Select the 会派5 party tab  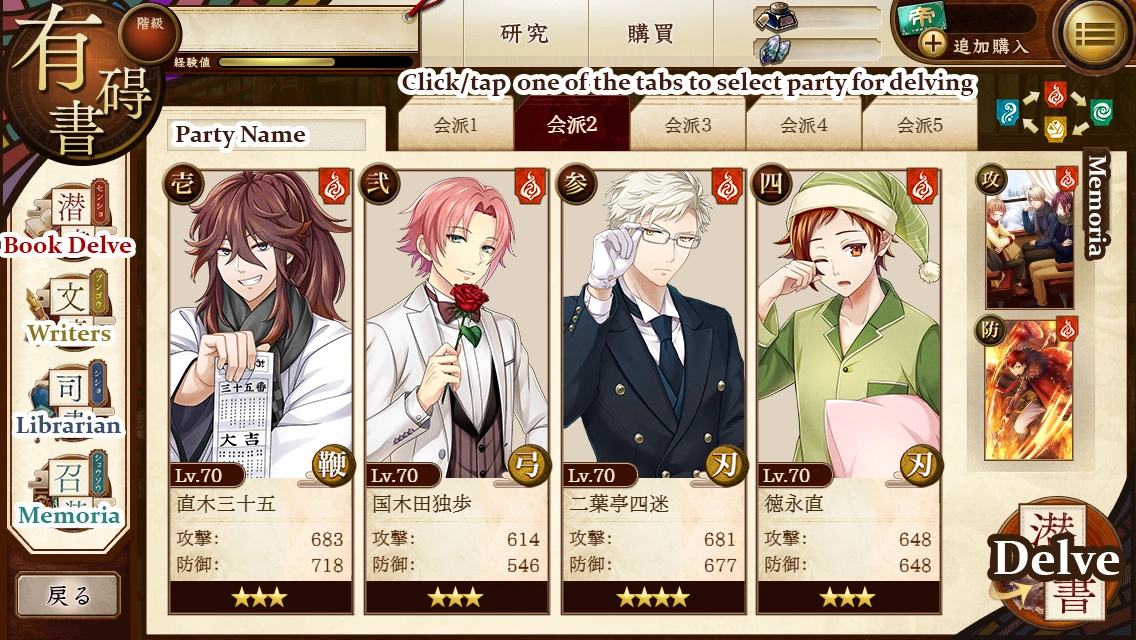click(919, 125)
